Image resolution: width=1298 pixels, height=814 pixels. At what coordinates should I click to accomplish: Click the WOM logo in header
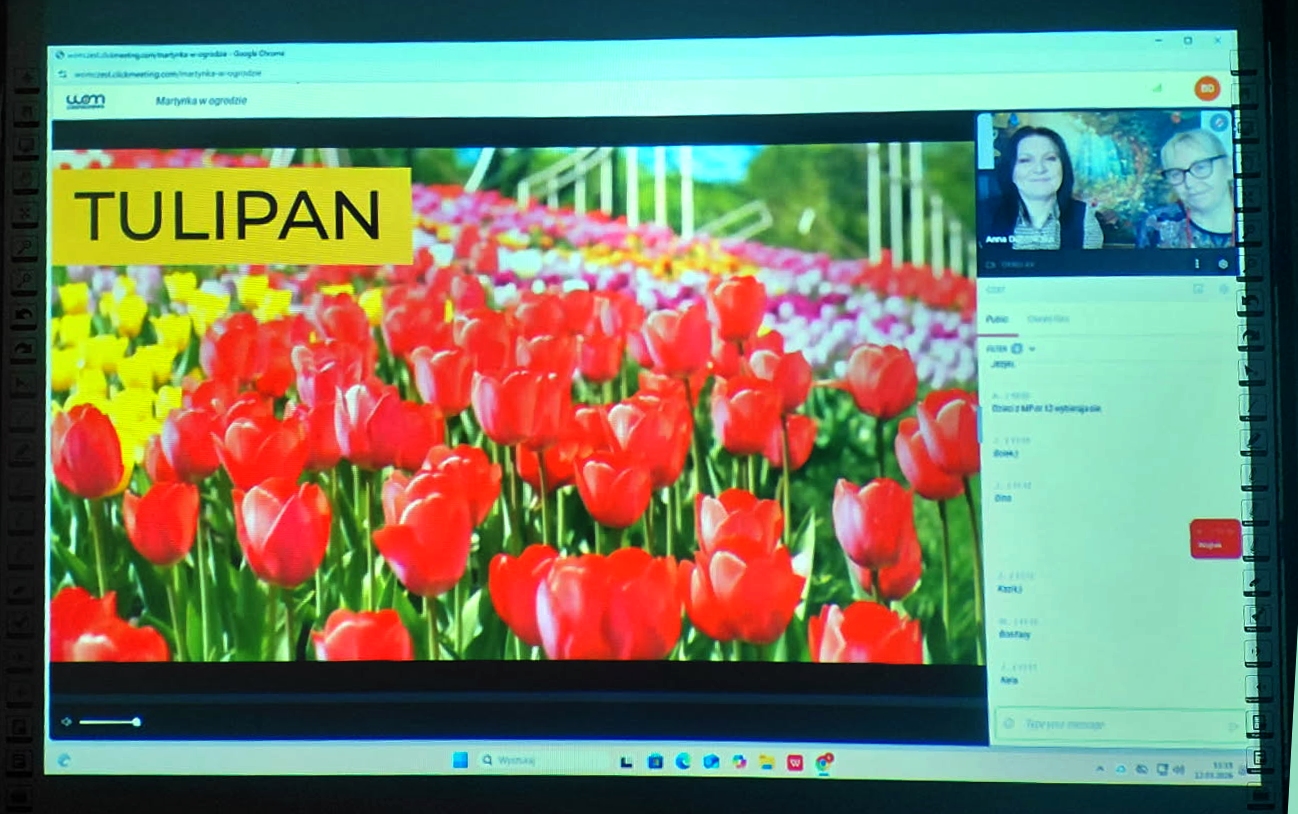point(85,100)
